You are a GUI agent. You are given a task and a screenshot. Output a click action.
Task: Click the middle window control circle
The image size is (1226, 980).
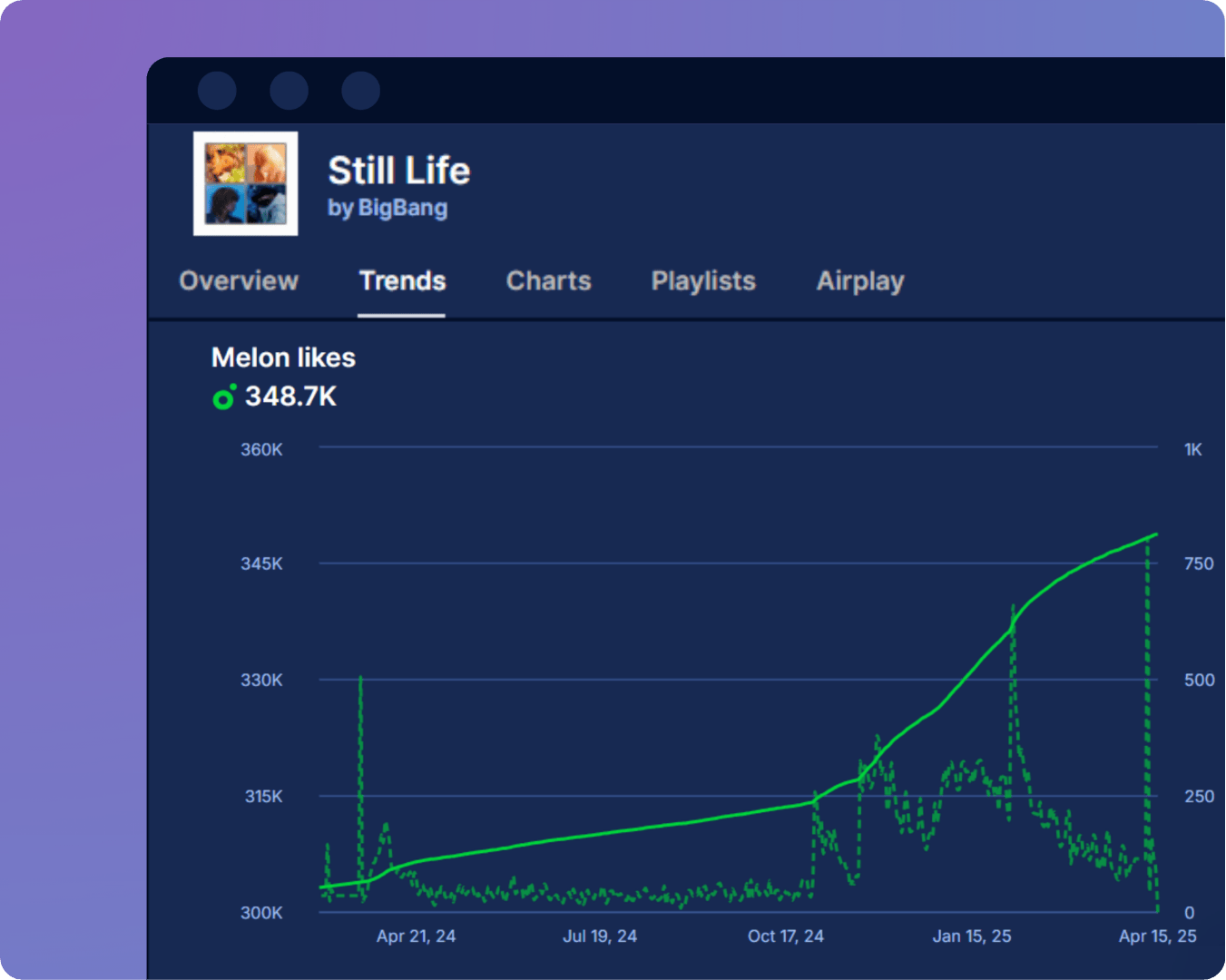point(289,91)
